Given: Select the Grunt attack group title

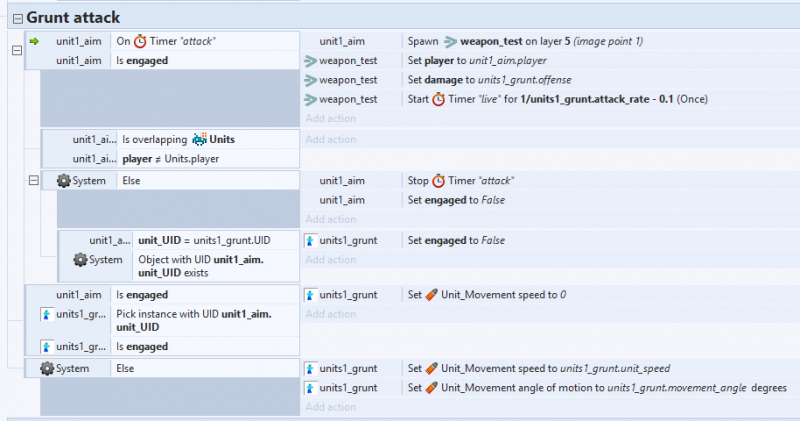Looking at the screenshot, I should (x=73, y=18).
